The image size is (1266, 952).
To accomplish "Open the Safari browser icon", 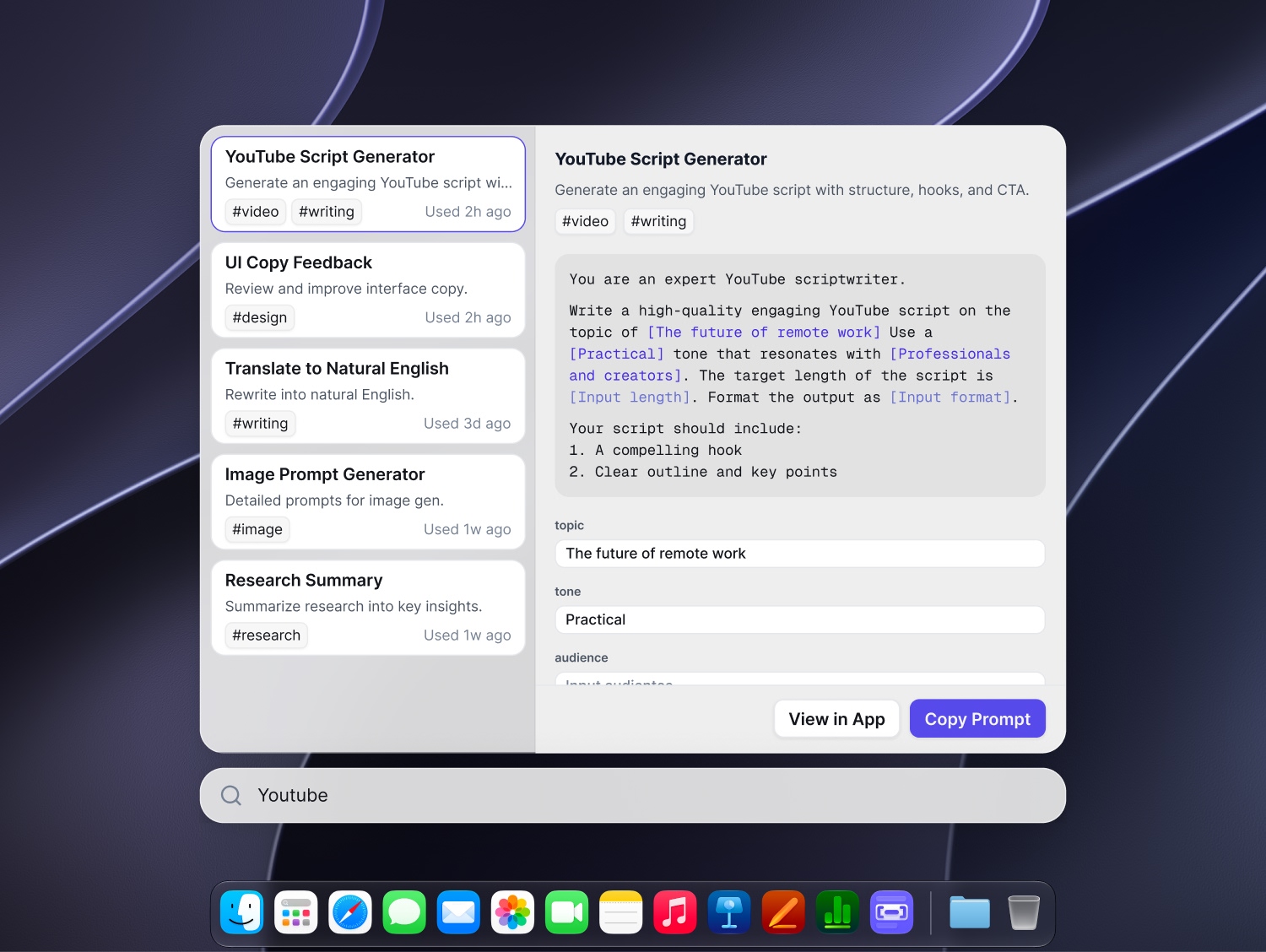I will click(x=350, y=912).
